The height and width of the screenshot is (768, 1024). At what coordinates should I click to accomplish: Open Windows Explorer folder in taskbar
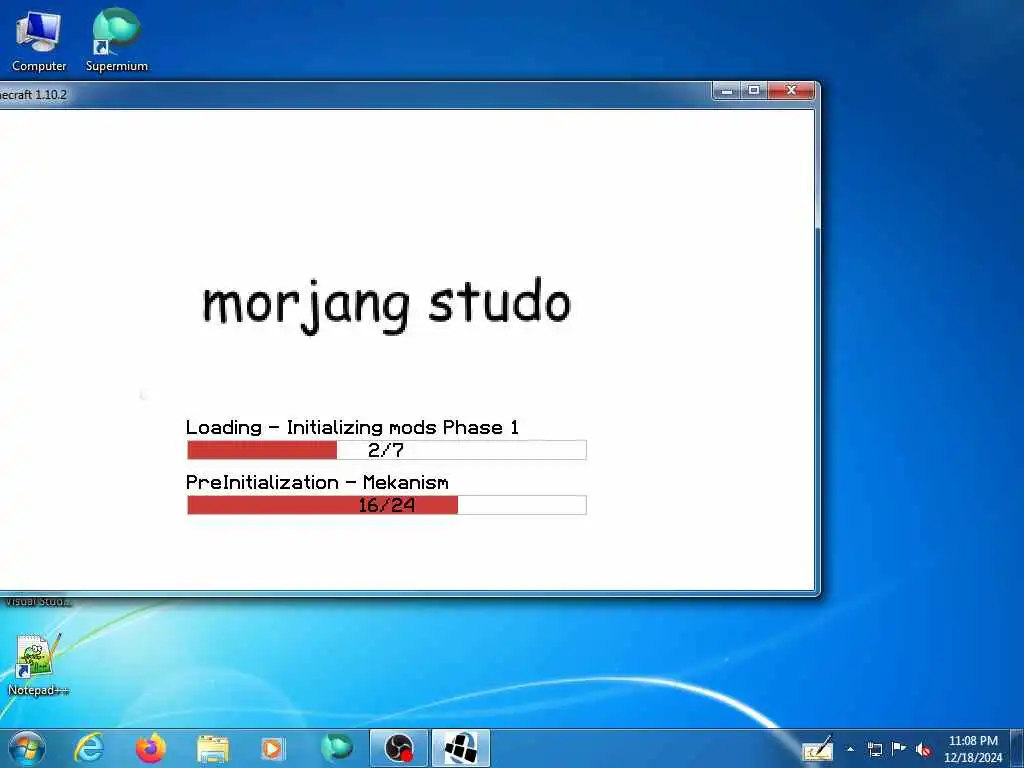click(x=212, y=749)
